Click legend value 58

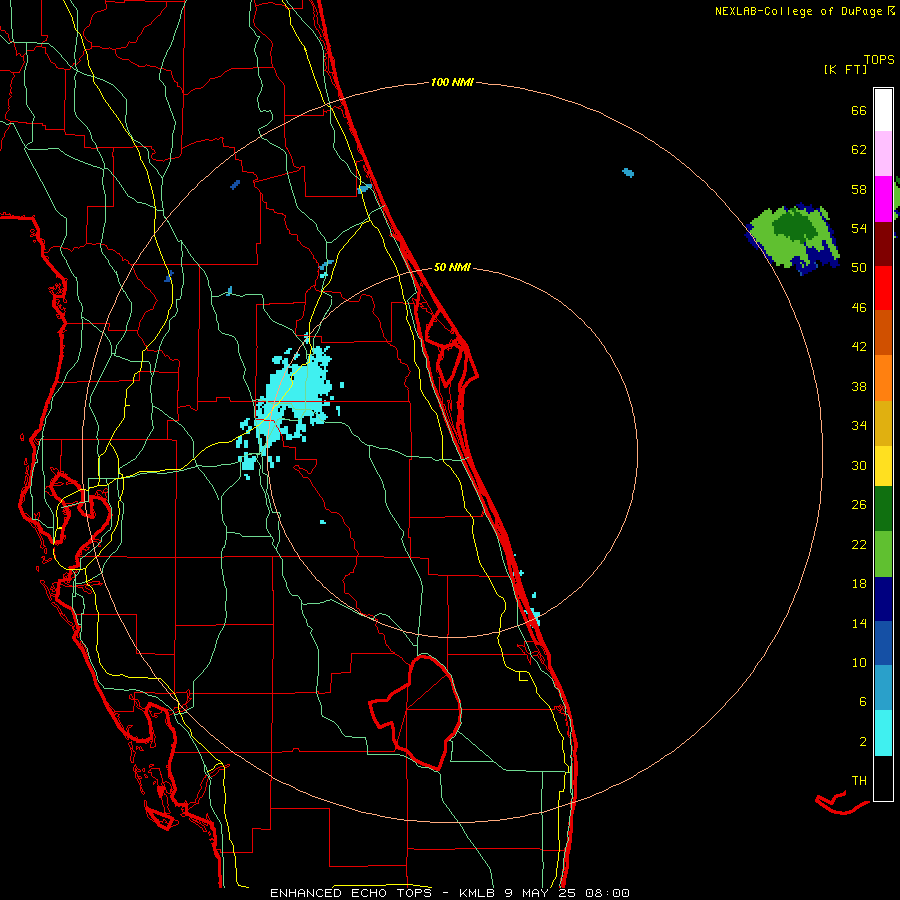859,189
